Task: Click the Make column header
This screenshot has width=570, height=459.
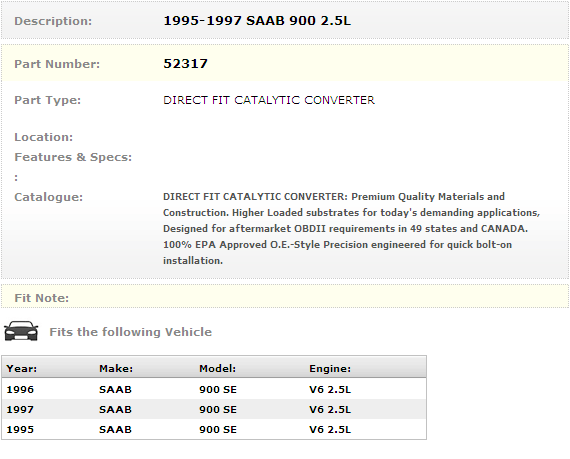Action: coord(116,369)
